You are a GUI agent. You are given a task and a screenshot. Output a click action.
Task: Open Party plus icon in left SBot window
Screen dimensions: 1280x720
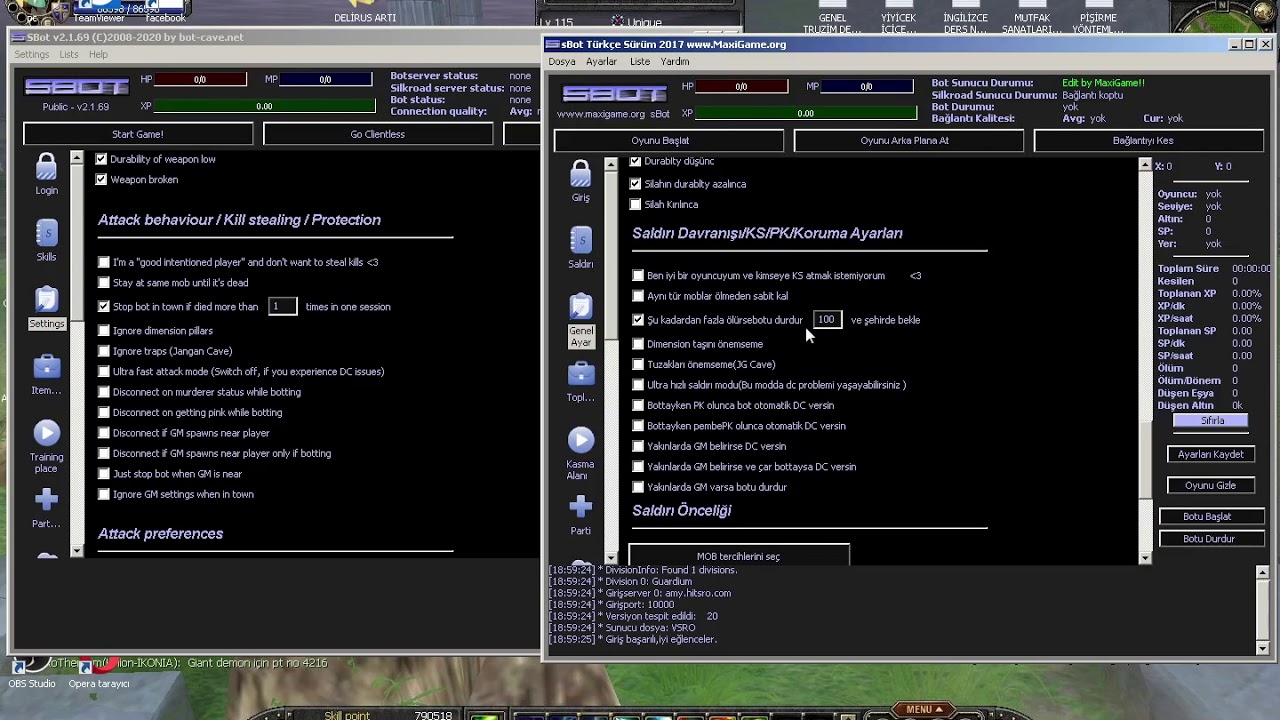(46, 500)
